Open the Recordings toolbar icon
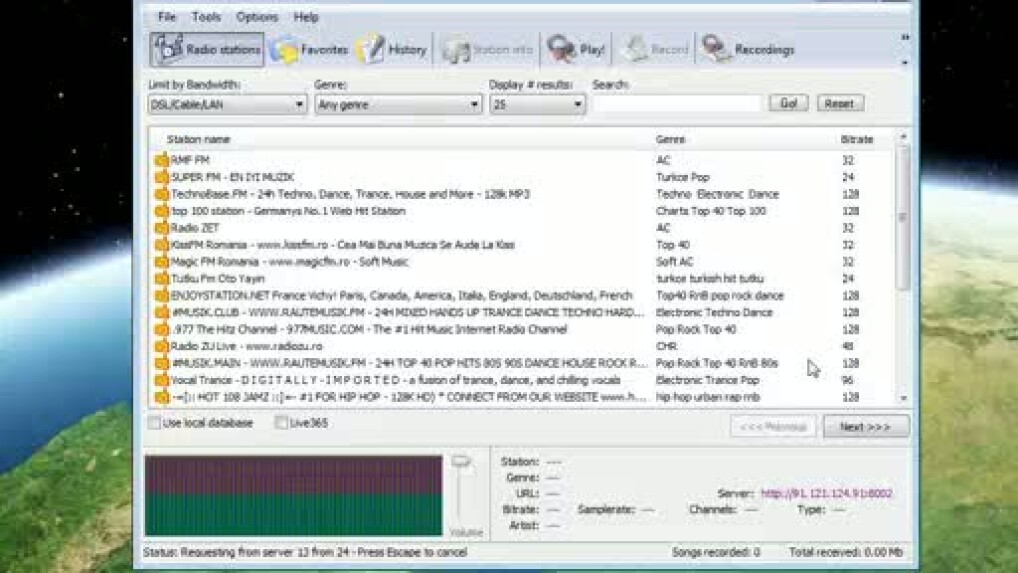Viewport: 1018px width, 573px height. pyautogui.click(x=716, y=49)
